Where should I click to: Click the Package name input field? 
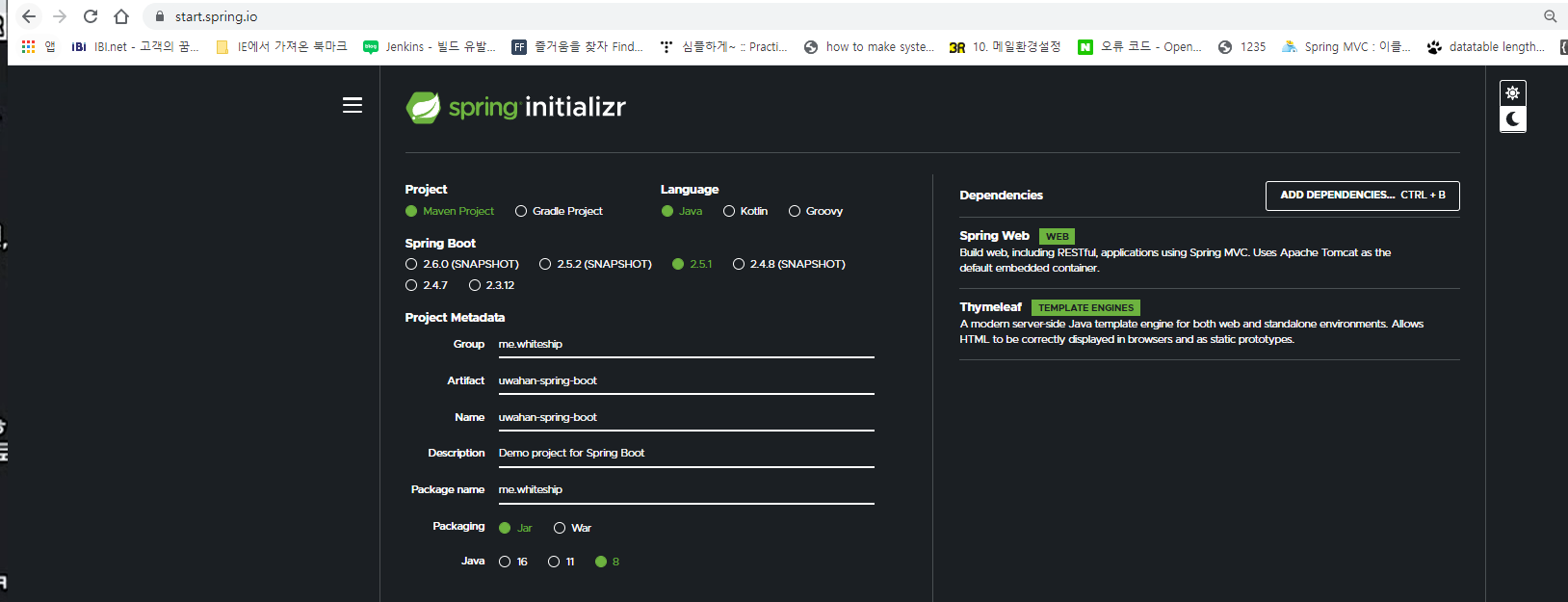tap(686, 490)
